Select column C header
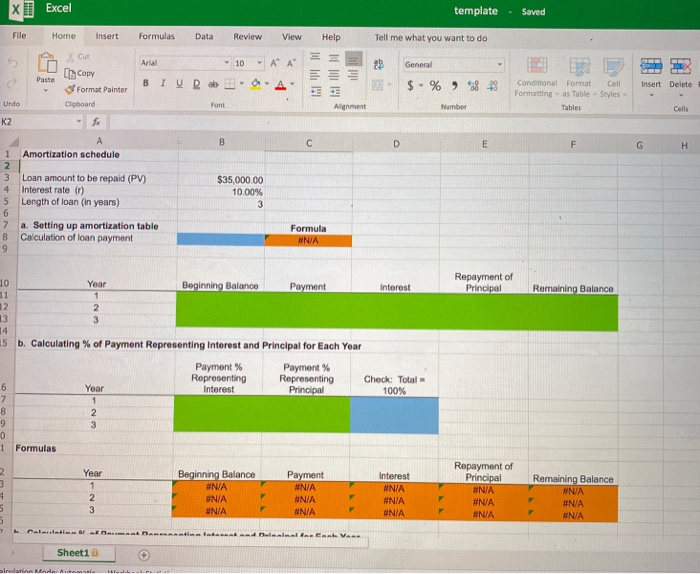Viewport: 700px width, 574px height. [309, 143]
